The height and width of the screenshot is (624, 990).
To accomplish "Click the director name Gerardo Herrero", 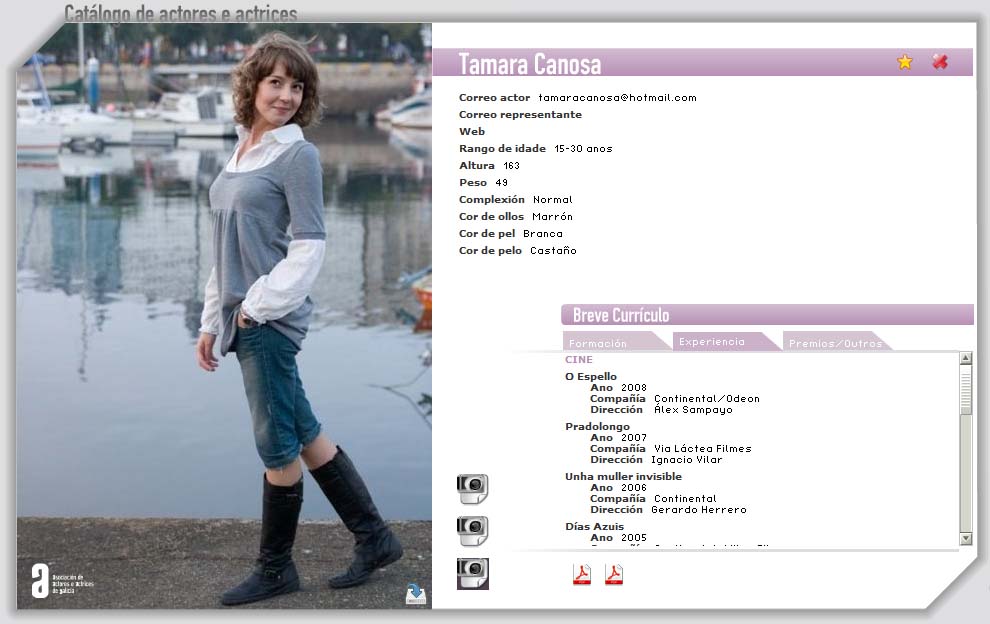I will pyautogui.click(x=699, y=510).
